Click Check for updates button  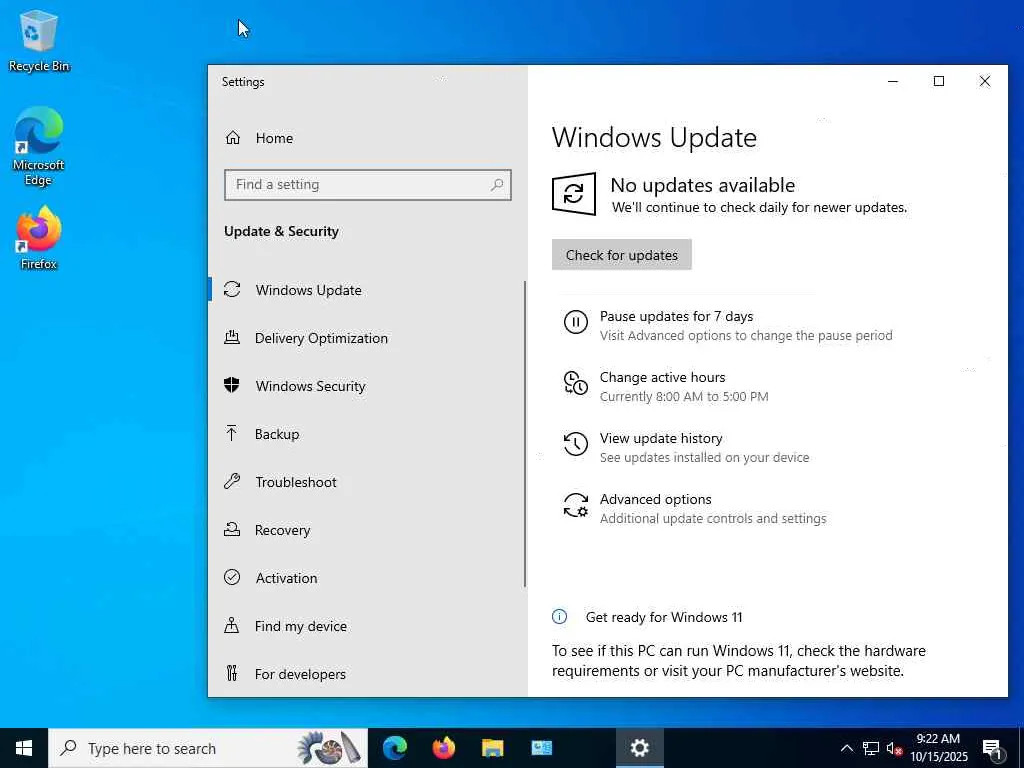point(622,255)
